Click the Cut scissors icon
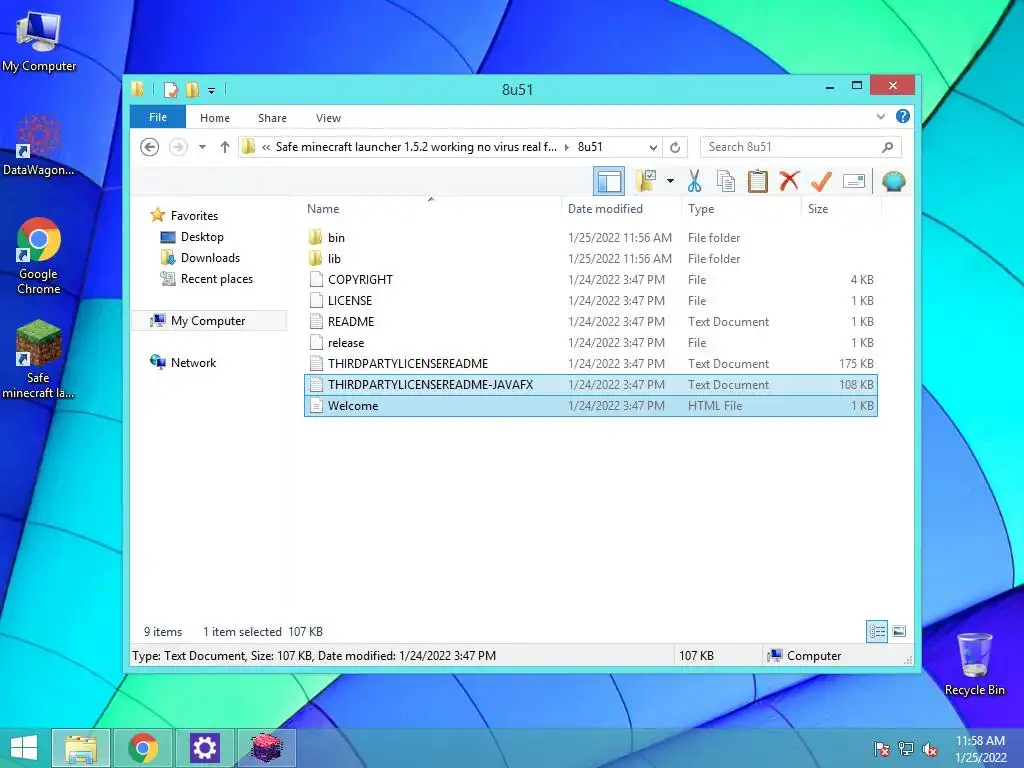1024x768 pixels. coord(694,181)
